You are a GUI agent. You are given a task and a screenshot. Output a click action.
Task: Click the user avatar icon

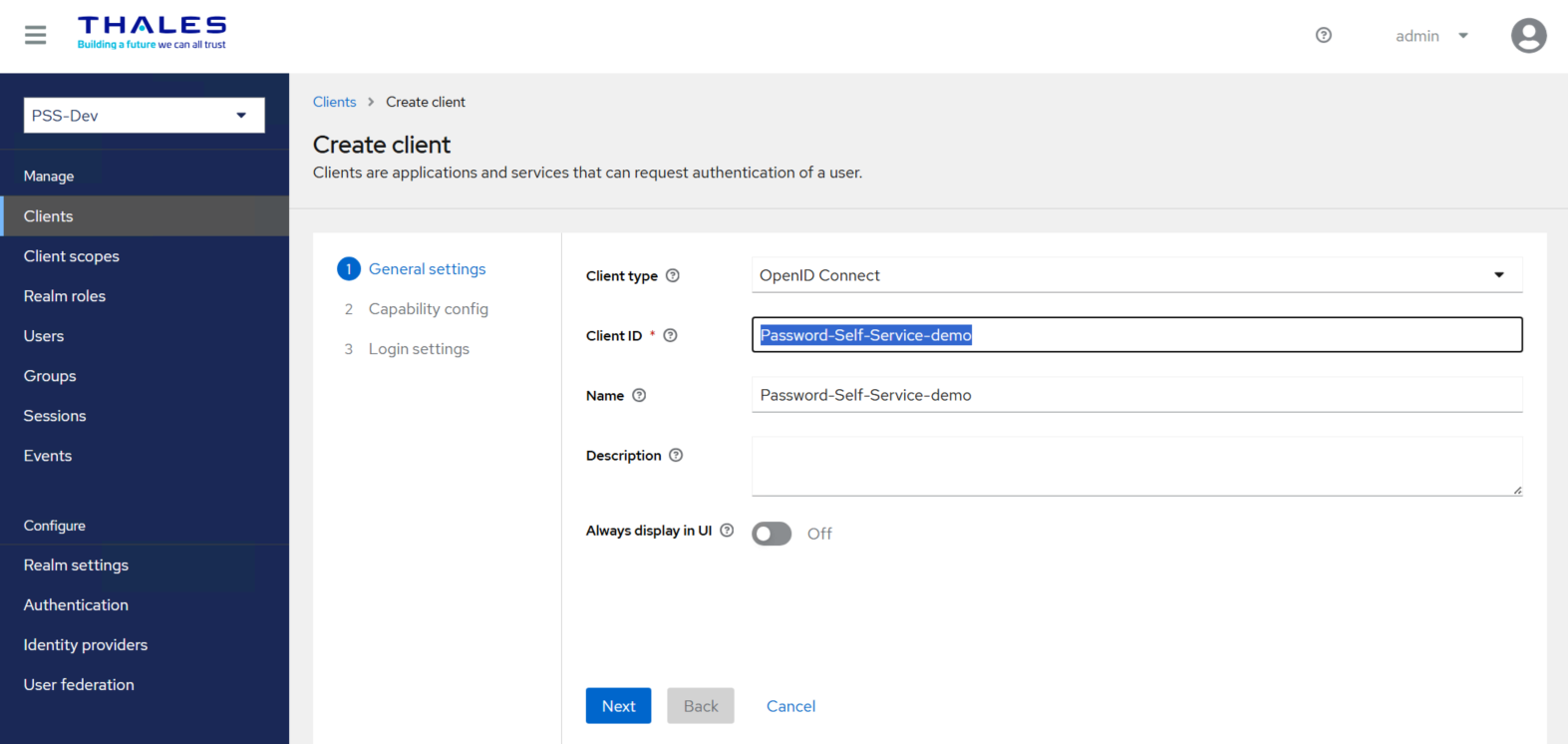pyautogui.click(x=1528, y=36)
